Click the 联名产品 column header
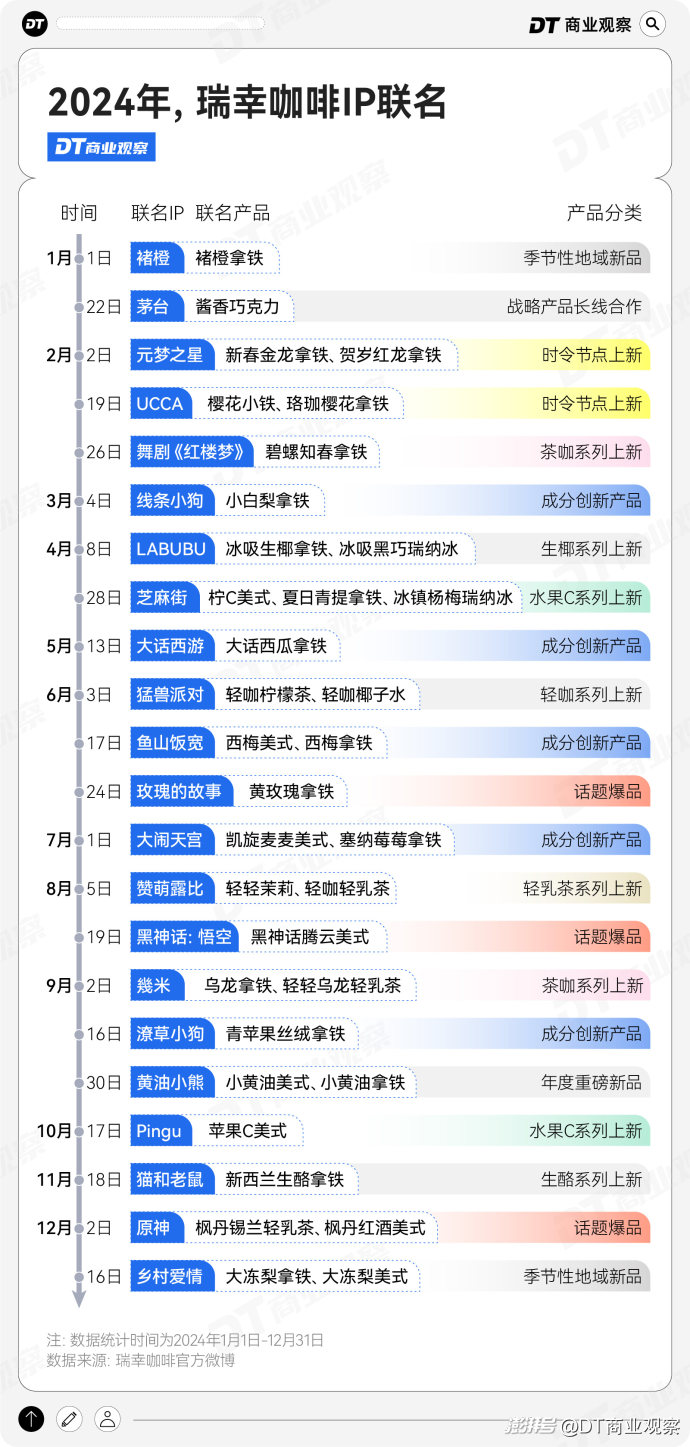690x1447 pixels. [232, 212]
